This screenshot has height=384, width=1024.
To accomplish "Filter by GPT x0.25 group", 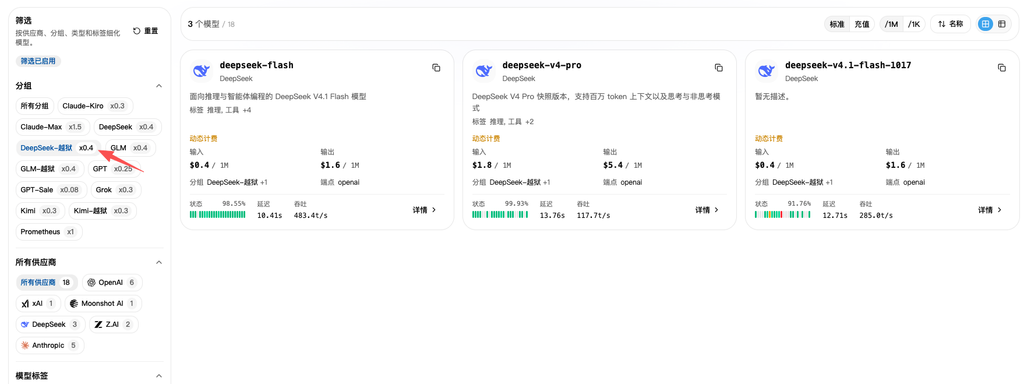I will (113, 169).
